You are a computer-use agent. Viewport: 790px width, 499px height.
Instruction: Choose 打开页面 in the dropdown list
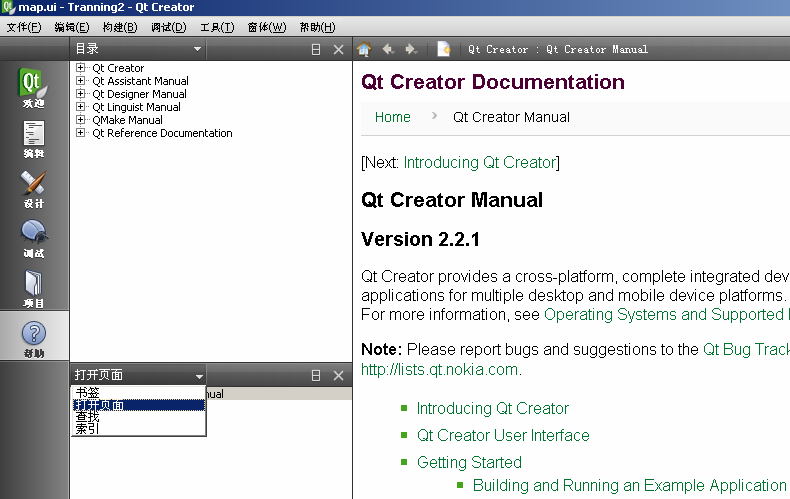pos(139,405)
